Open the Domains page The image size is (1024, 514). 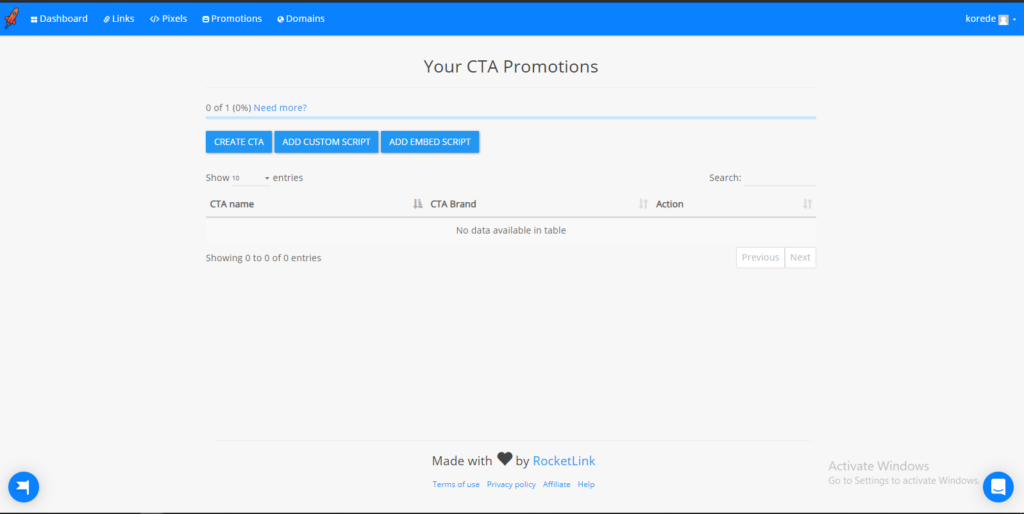[x=301, y=19]
